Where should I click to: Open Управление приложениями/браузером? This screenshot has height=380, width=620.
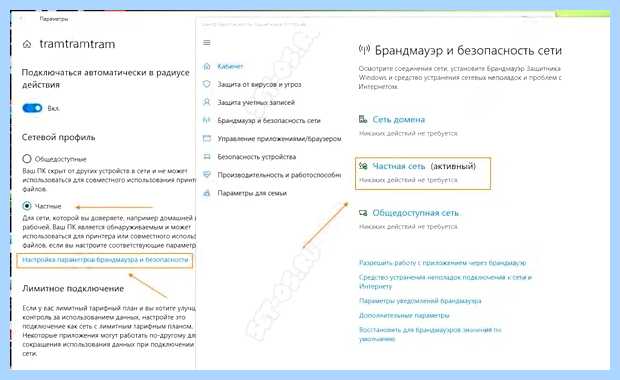[279, 138]
